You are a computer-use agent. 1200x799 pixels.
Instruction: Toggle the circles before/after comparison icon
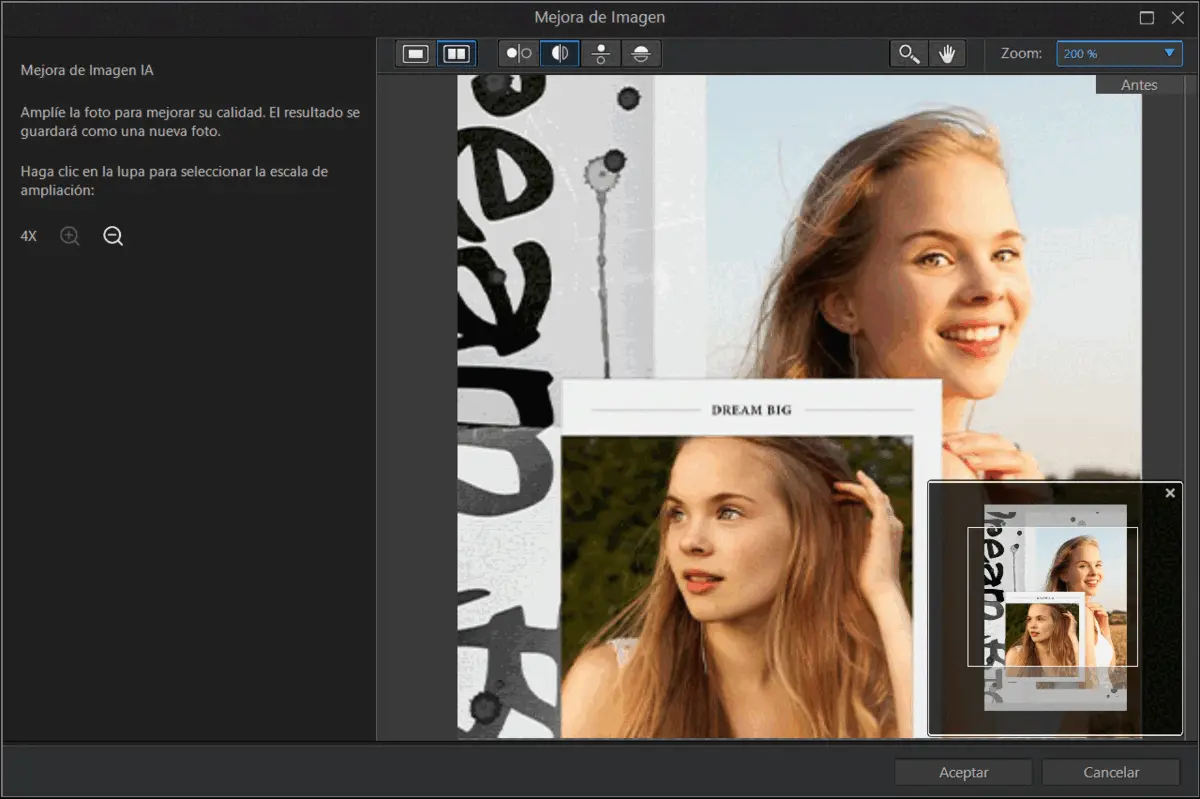(x=518, y=53)
